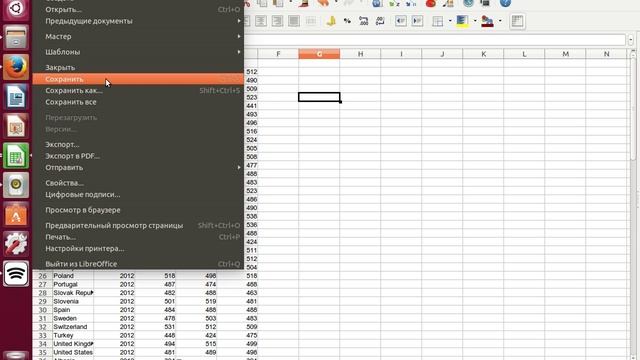
Task: Choose Предварительный просмотр страницы
Action: [138, 225]
